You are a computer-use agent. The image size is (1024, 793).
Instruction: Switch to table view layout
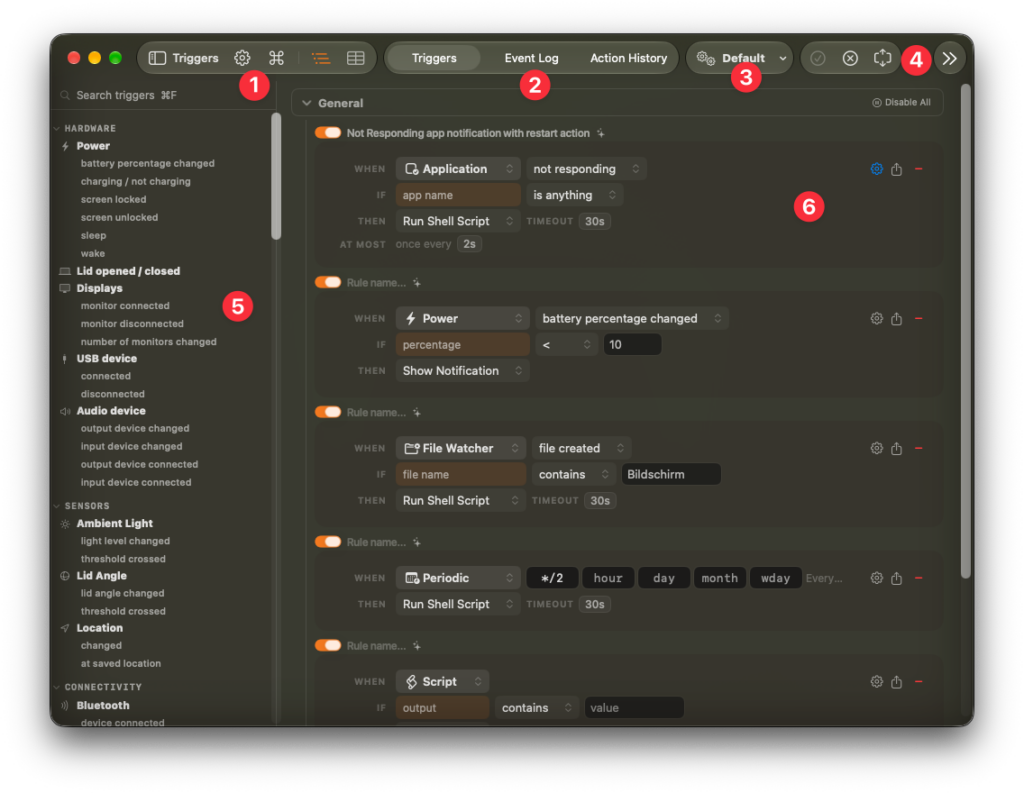(356, 58)
